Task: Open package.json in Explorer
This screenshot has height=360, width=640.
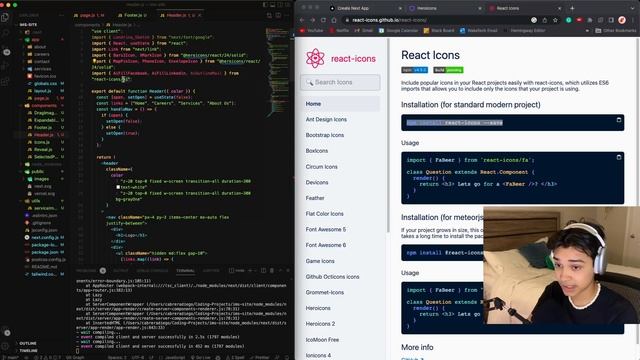Action: pyautogui.click(x=44, y=252)
